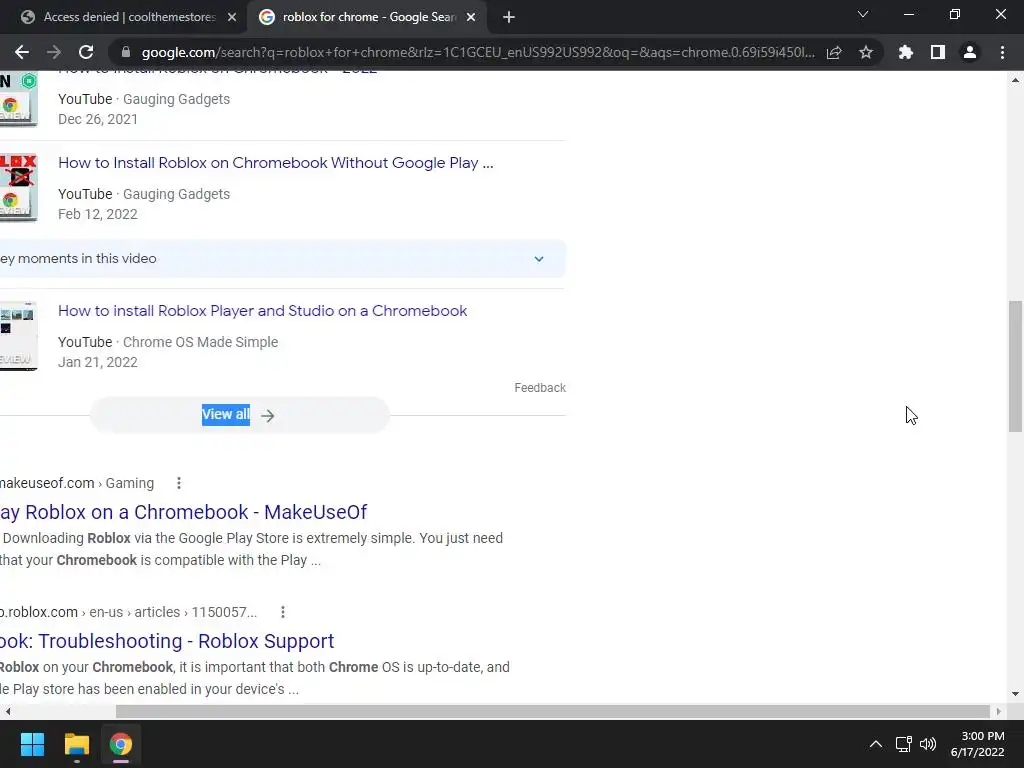Click vertical scrollbar thumb
The height and width of the screenshot is (768, 1024).
1015,366
